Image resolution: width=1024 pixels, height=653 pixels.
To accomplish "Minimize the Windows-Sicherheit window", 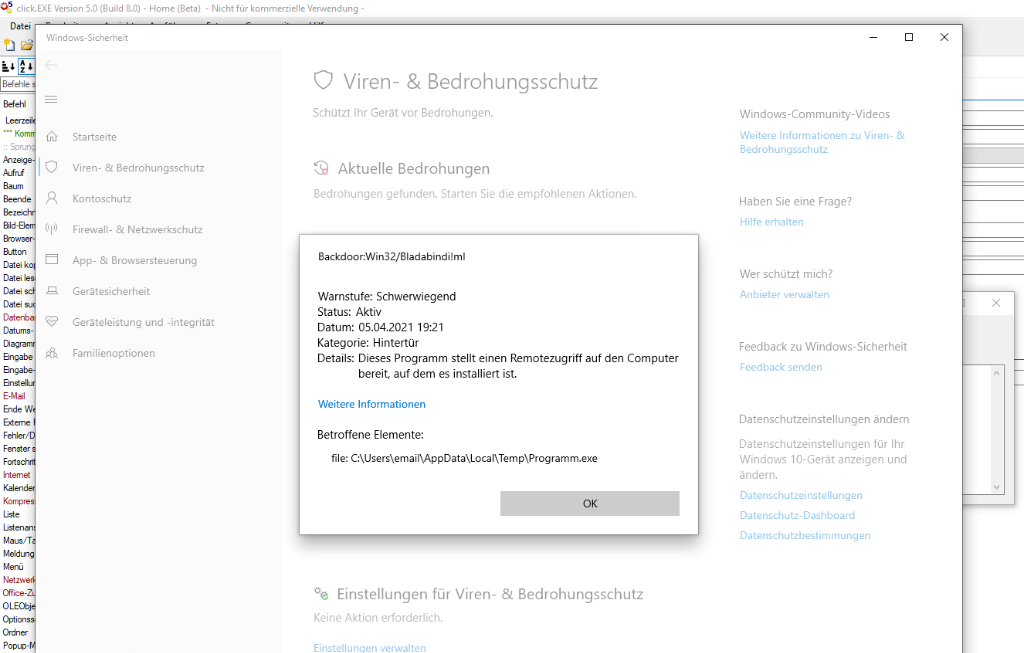I will tap(873, 37).
